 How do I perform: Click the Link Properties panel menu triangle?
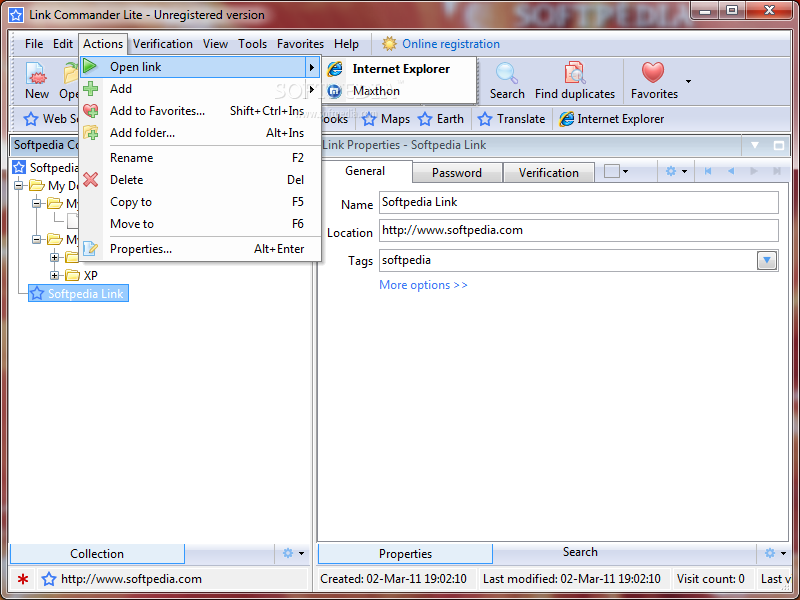coord(755,145)
